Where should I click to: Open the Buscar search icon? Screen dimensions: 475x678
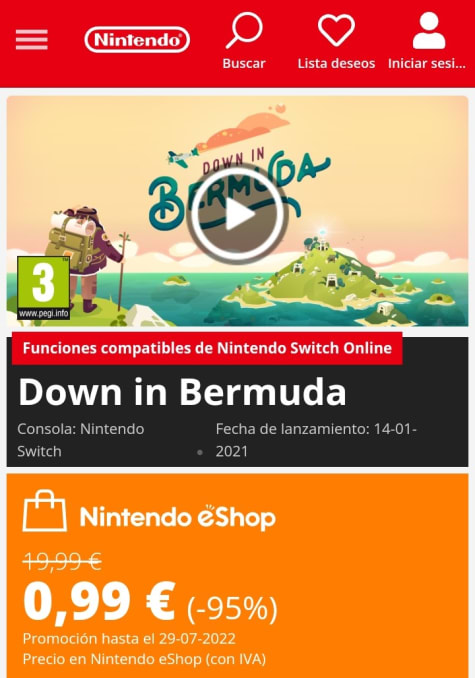pyautogui.click(x=244, y=30)
